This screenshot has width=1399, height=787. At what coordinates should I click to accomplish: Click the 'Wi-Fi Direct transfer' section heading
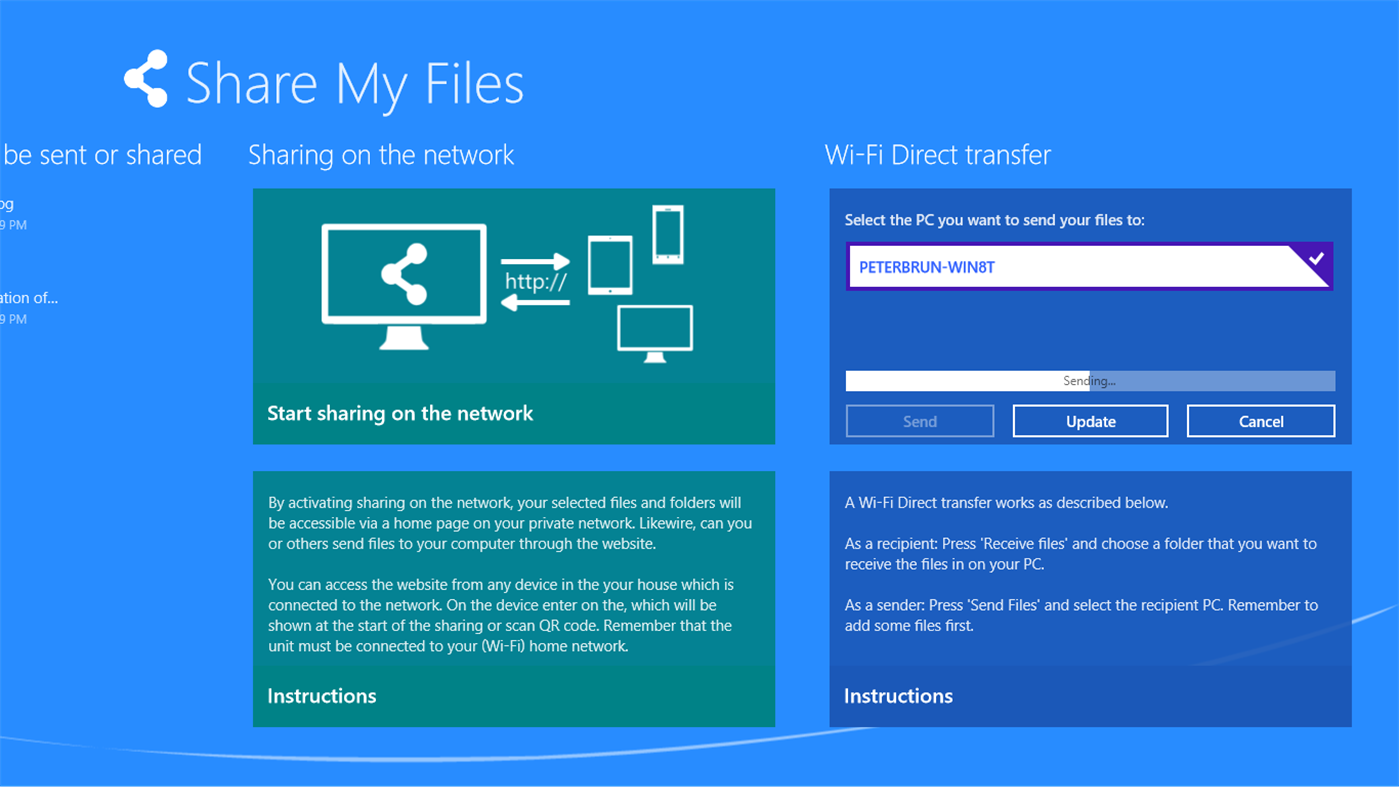coord(937,154)
